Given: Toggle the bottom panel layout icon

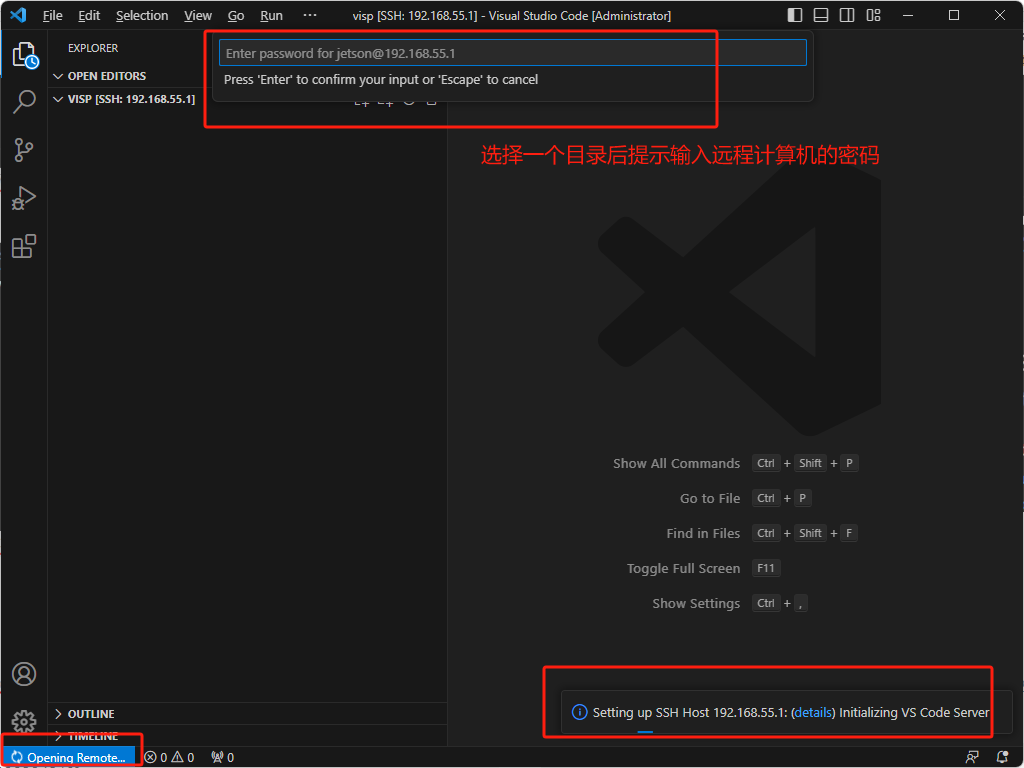Looking at the screenshot, I should click(821, 15).
